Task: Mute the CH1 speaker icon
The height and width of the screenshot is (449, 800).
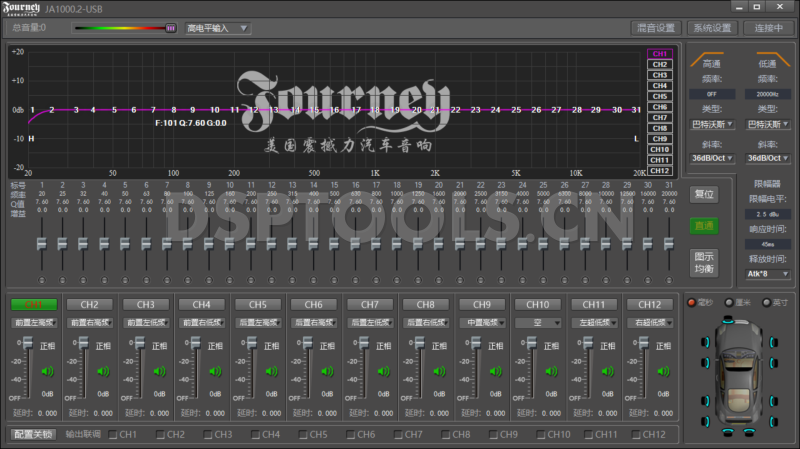Action: tap(47, 371)
